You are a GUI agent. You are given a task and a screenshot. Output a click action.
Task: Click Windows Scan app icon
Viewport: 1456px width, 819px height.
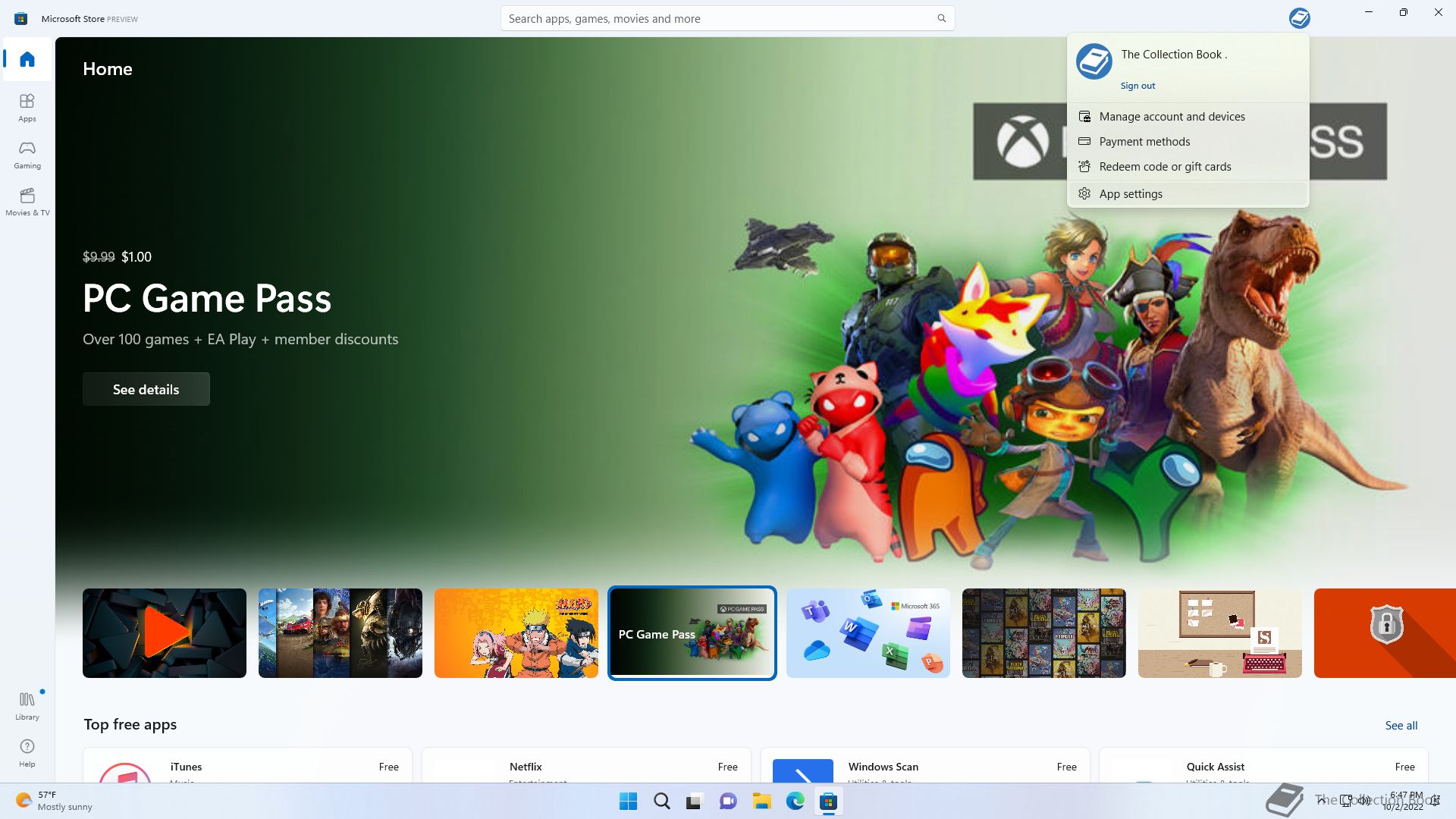click(802, 770)
